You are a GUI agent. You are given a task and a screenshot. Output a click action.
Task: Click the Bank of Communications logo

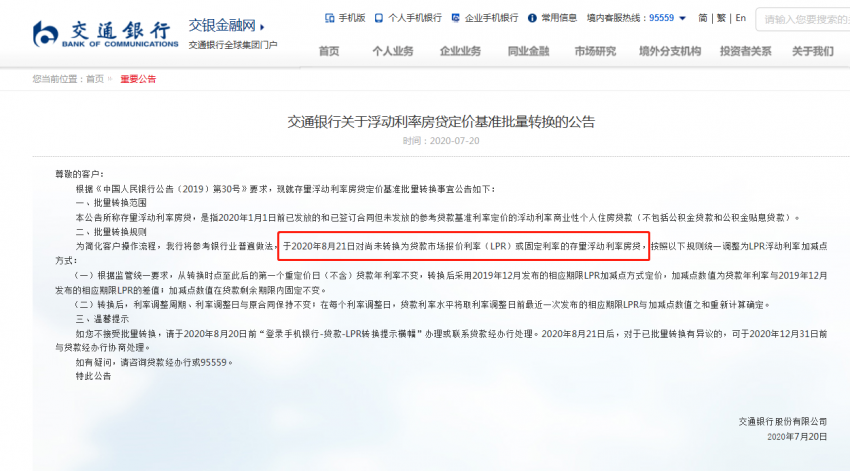click(x=105, y=35)
